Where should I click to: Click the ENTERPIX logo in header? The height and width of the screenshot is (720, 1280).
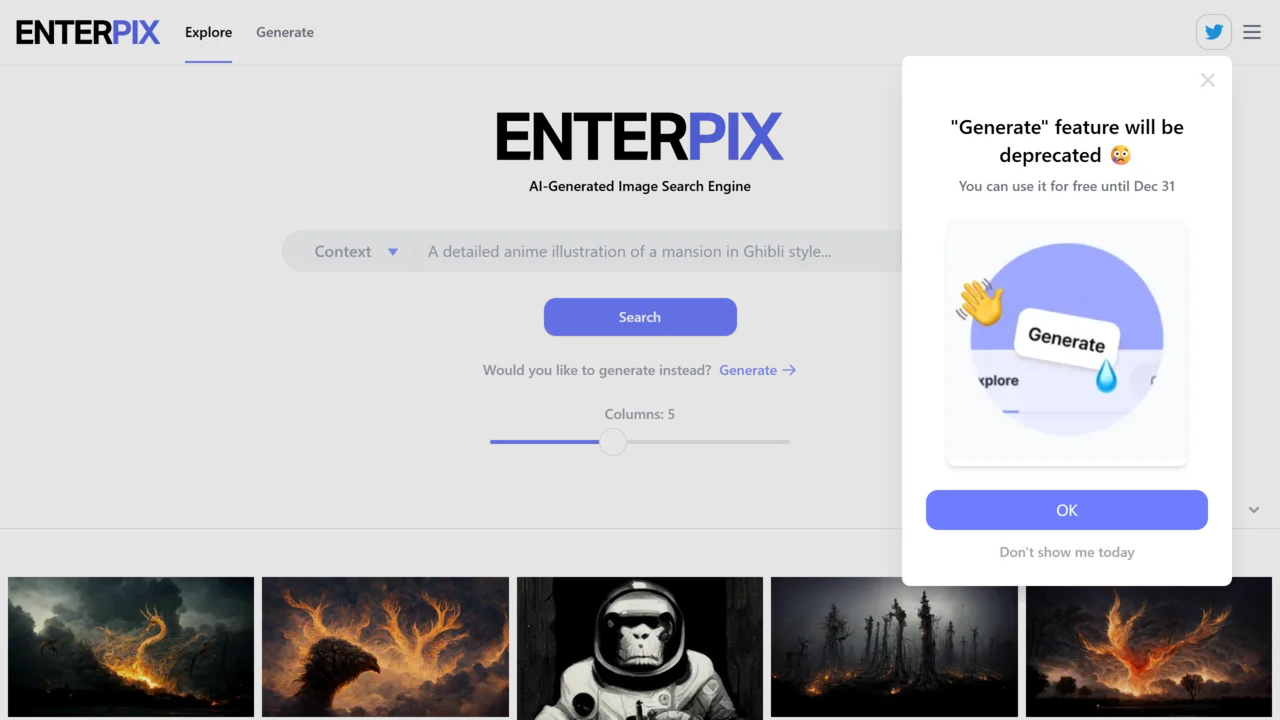click(x=88, y=32)
